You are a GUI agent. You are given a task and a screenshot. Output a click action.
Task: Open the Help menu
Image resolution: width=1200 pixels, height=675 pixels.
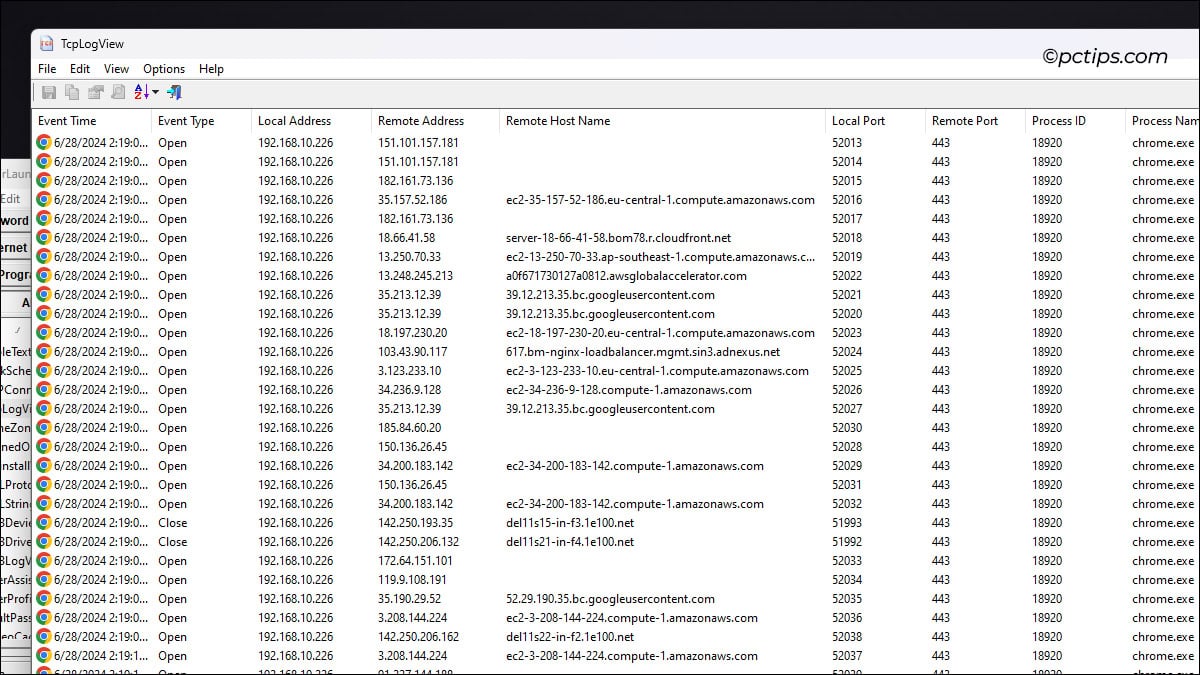pyautogui.click(x=211, y=69)
